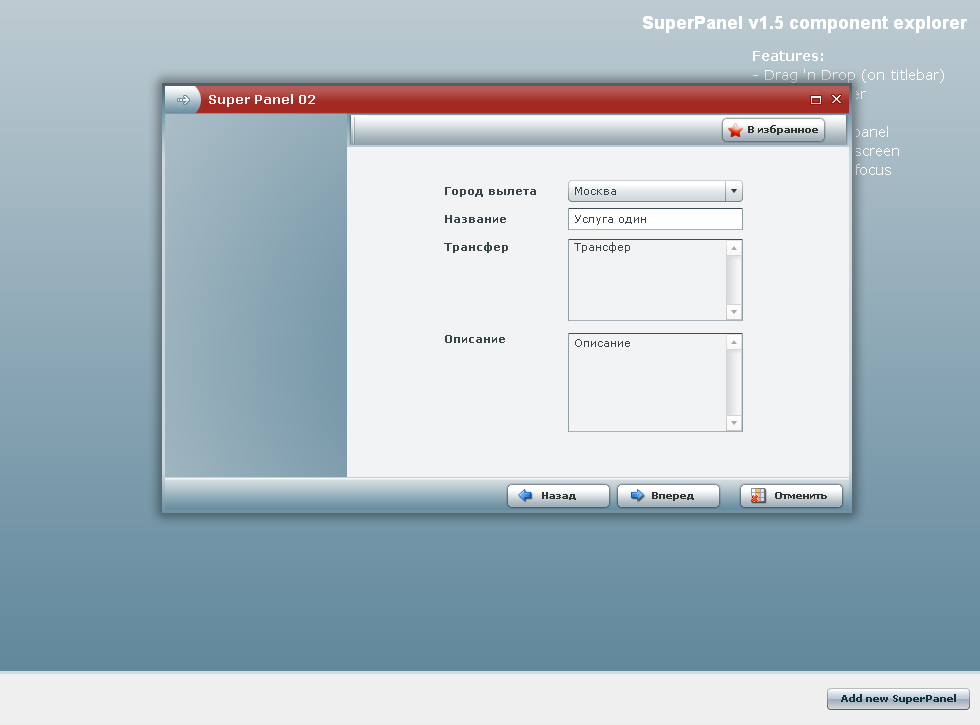Click the blue left arrow icon on Назад

(x=525, y=496)
